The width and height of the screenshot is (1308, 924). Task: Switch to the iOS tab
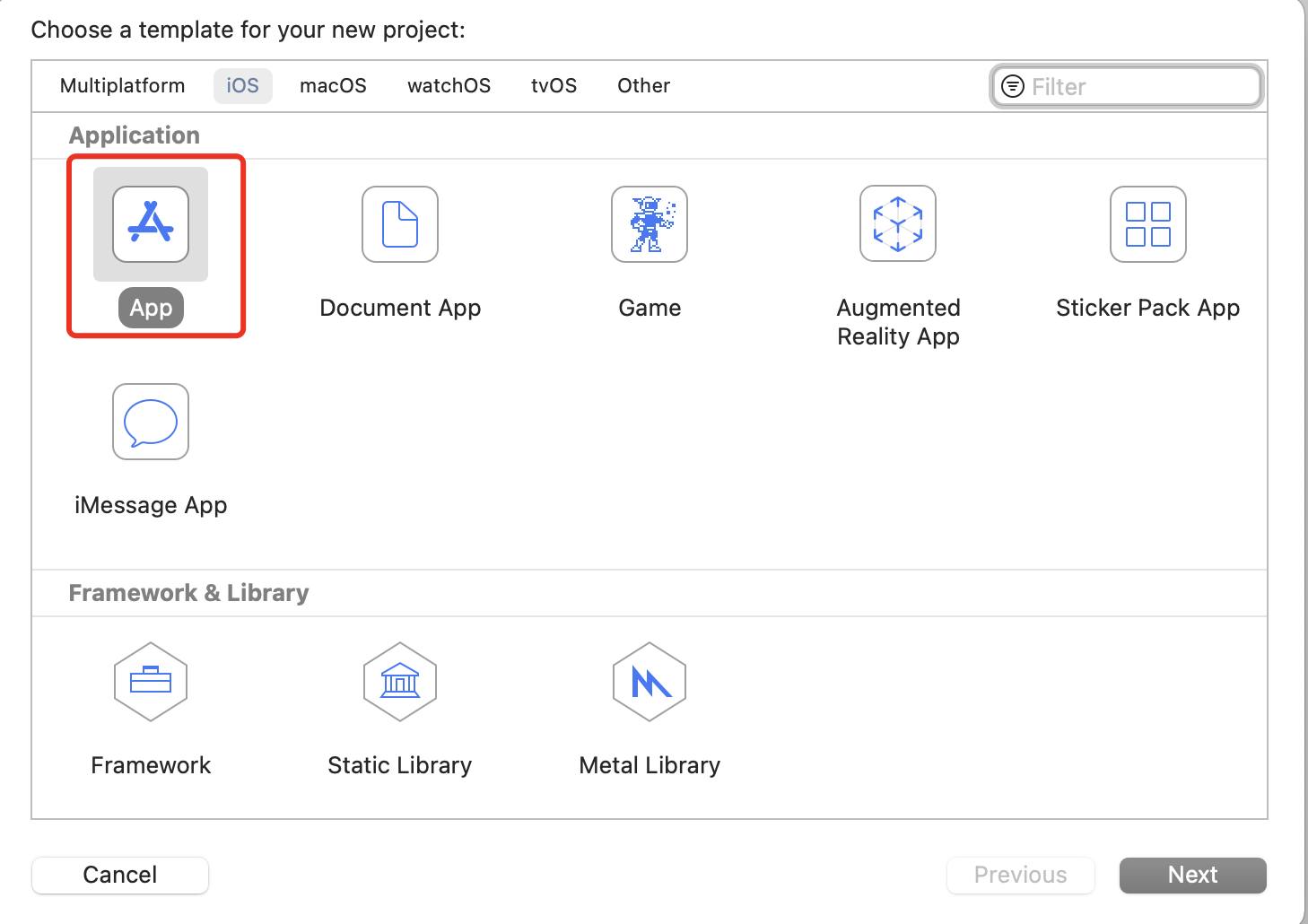[243, 86]
